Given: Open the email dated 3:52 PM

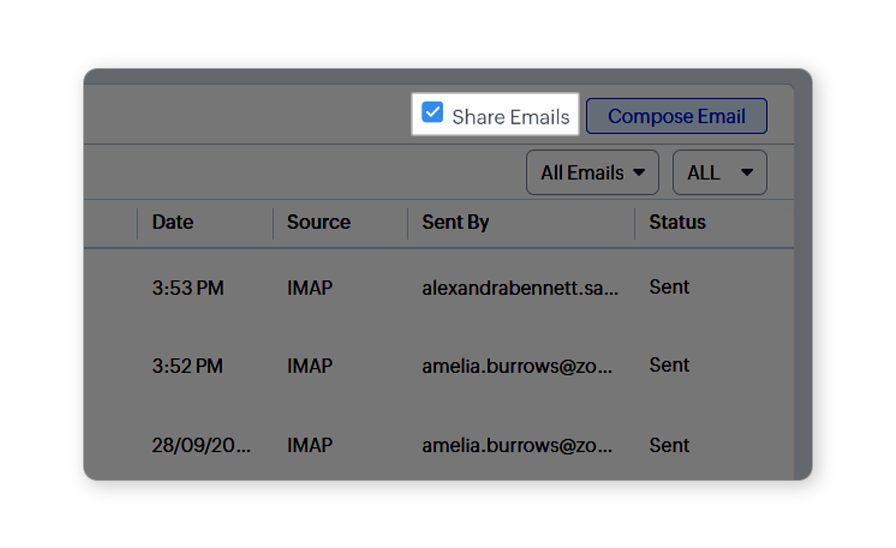Looking at the screenshot, I should pos(188,366).
